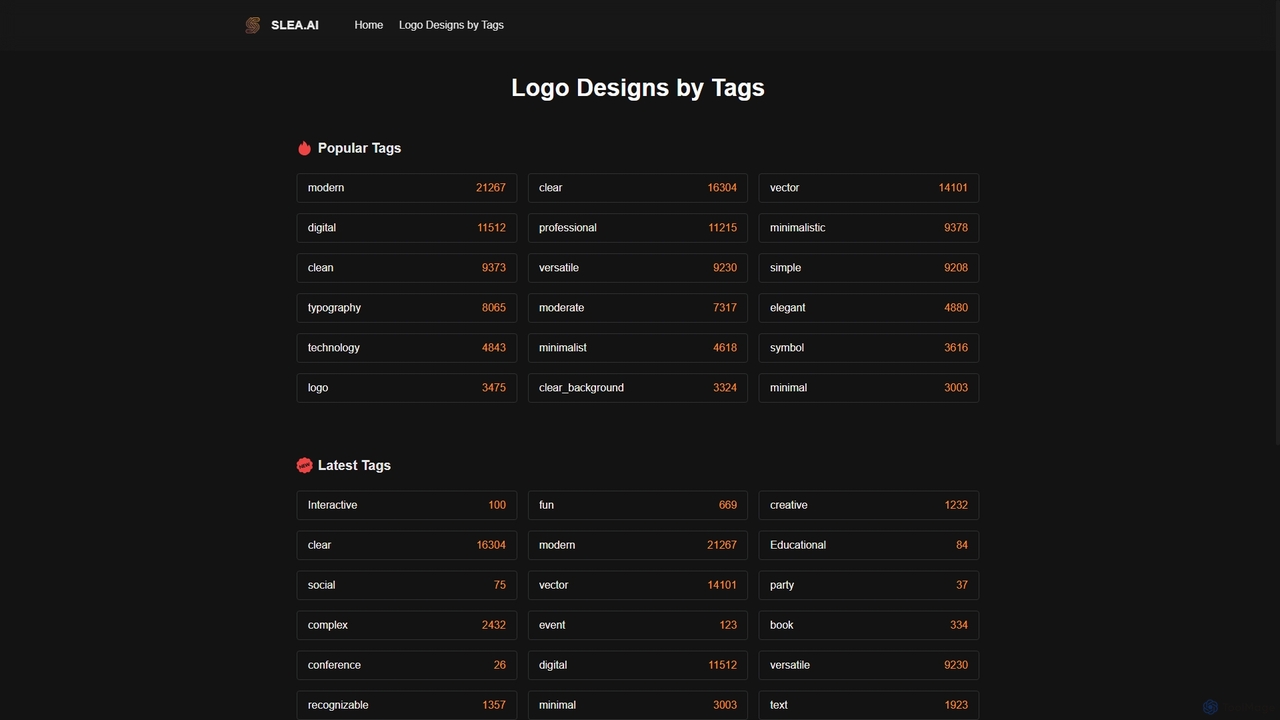Open the recognizable tag
The height and width of the screenshot is (720, 1280).
click(407, 705)
